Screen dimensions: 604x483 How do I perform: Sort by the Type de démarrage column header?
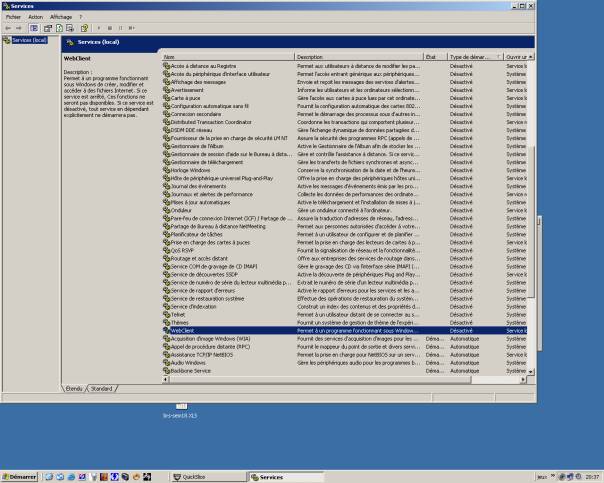click(475, 57)
